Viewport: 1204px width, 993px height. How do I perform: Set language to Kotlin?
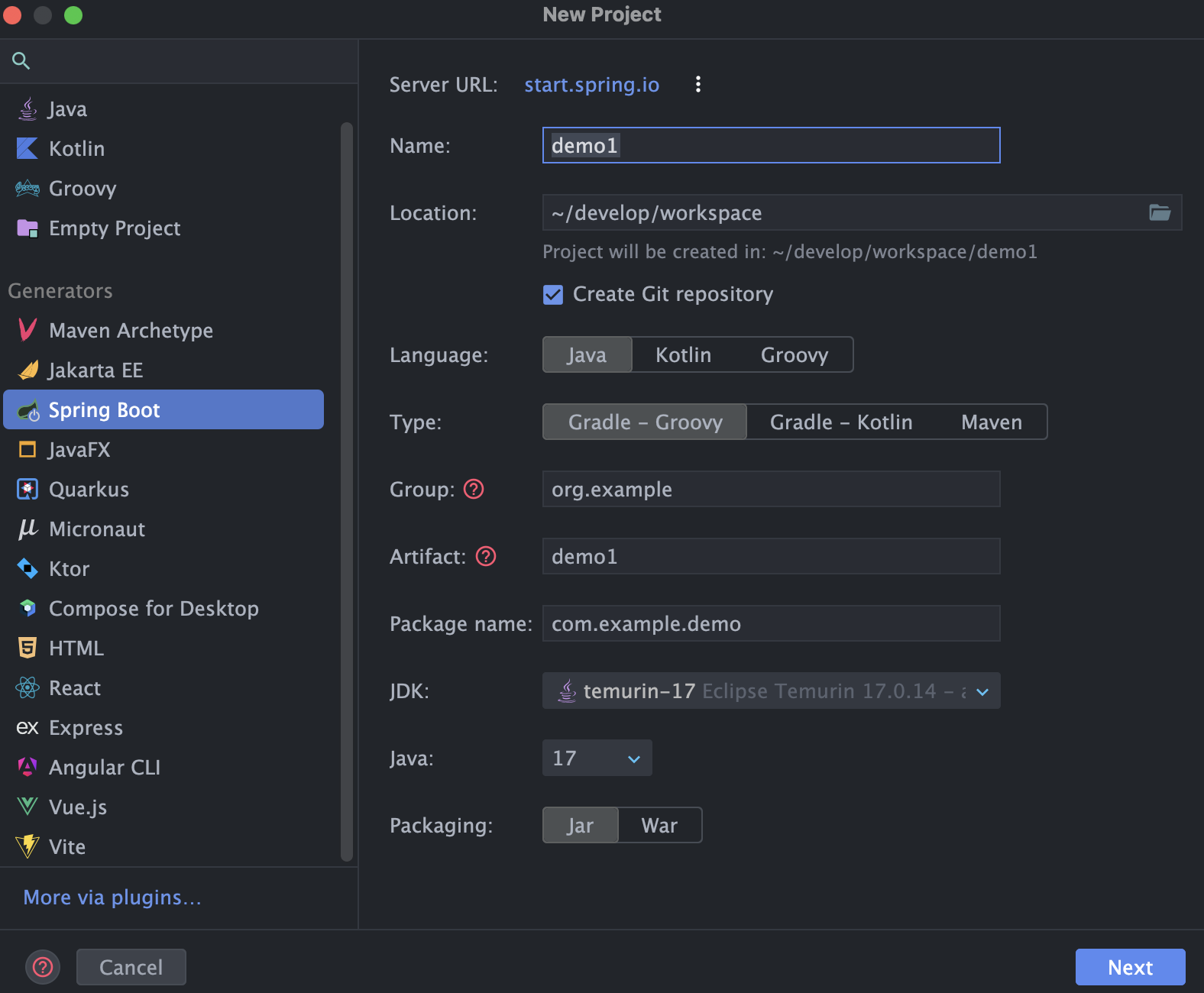coord(683,354)
